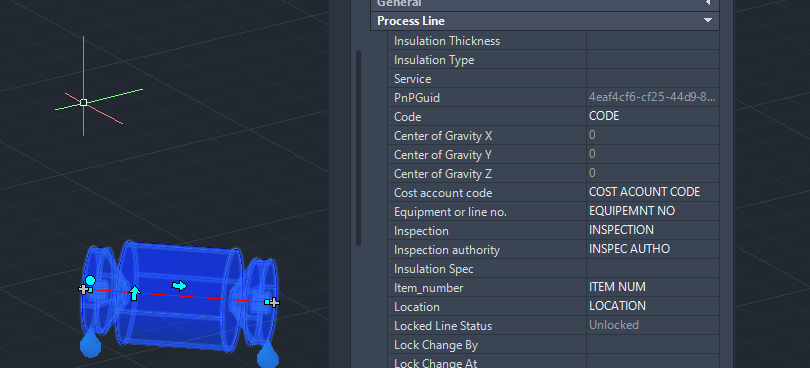Click the UCS origin square in viewport
810x368 pixels.
pos(83,103)
